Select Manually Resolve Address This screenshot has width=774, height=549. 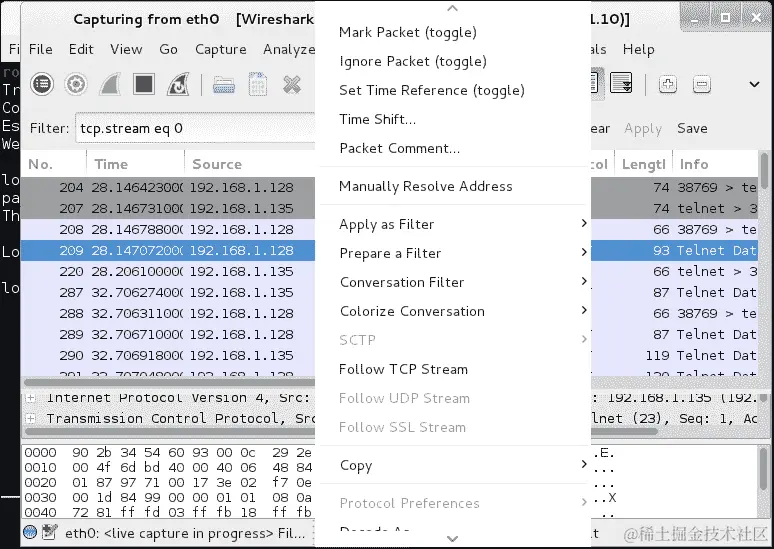click(x=452, y=187)
